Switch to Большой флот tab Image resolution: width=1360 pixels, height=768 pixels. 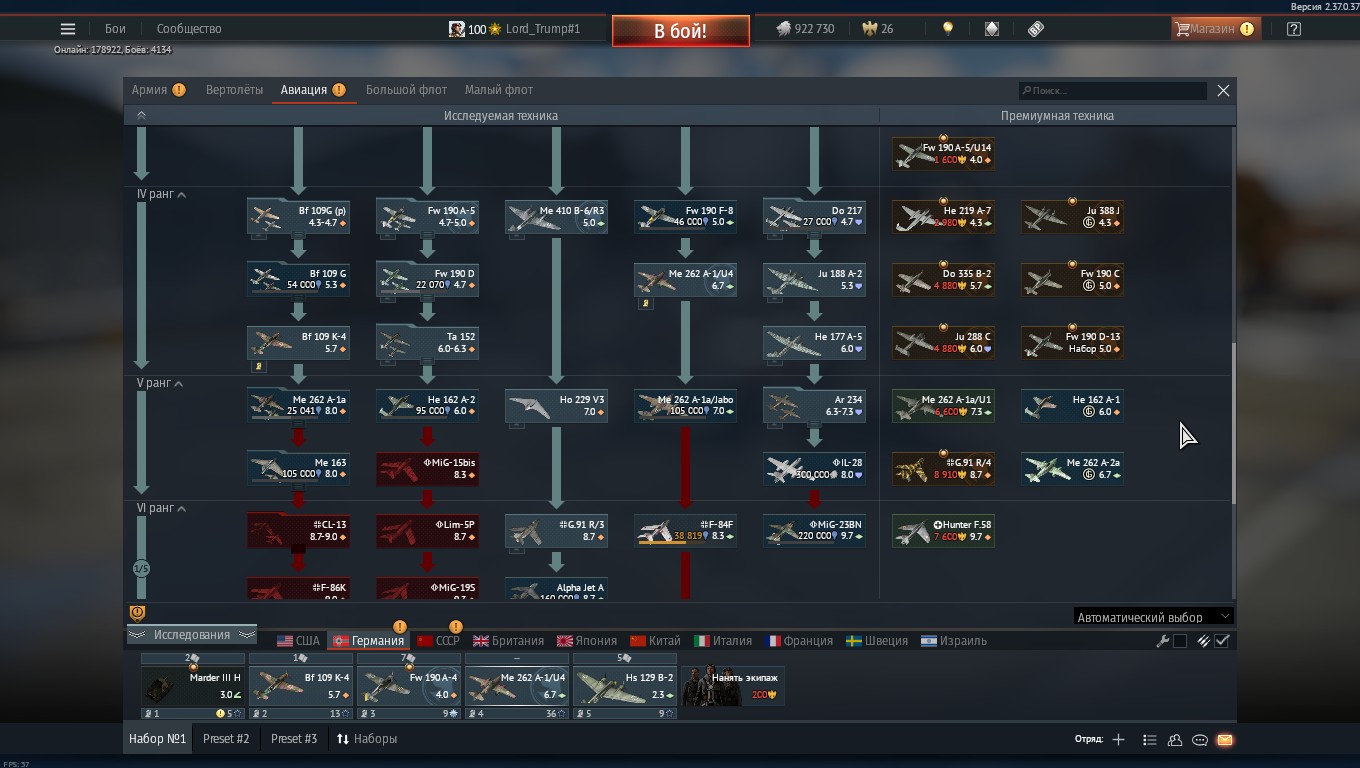406,90
